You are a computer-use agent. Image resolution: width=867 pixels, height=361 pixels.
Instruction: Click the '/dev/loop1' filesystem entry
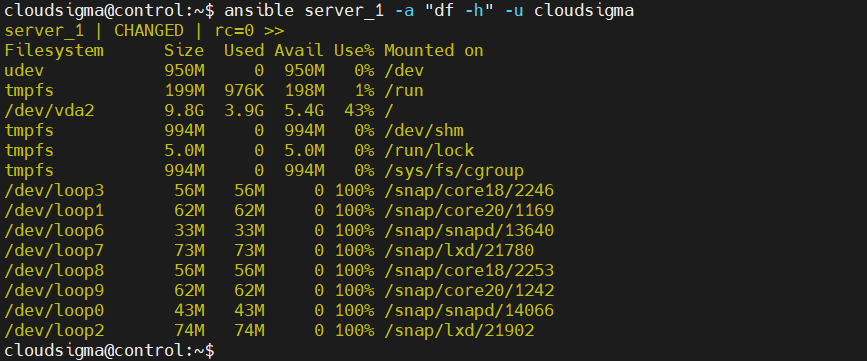point(54,211)
